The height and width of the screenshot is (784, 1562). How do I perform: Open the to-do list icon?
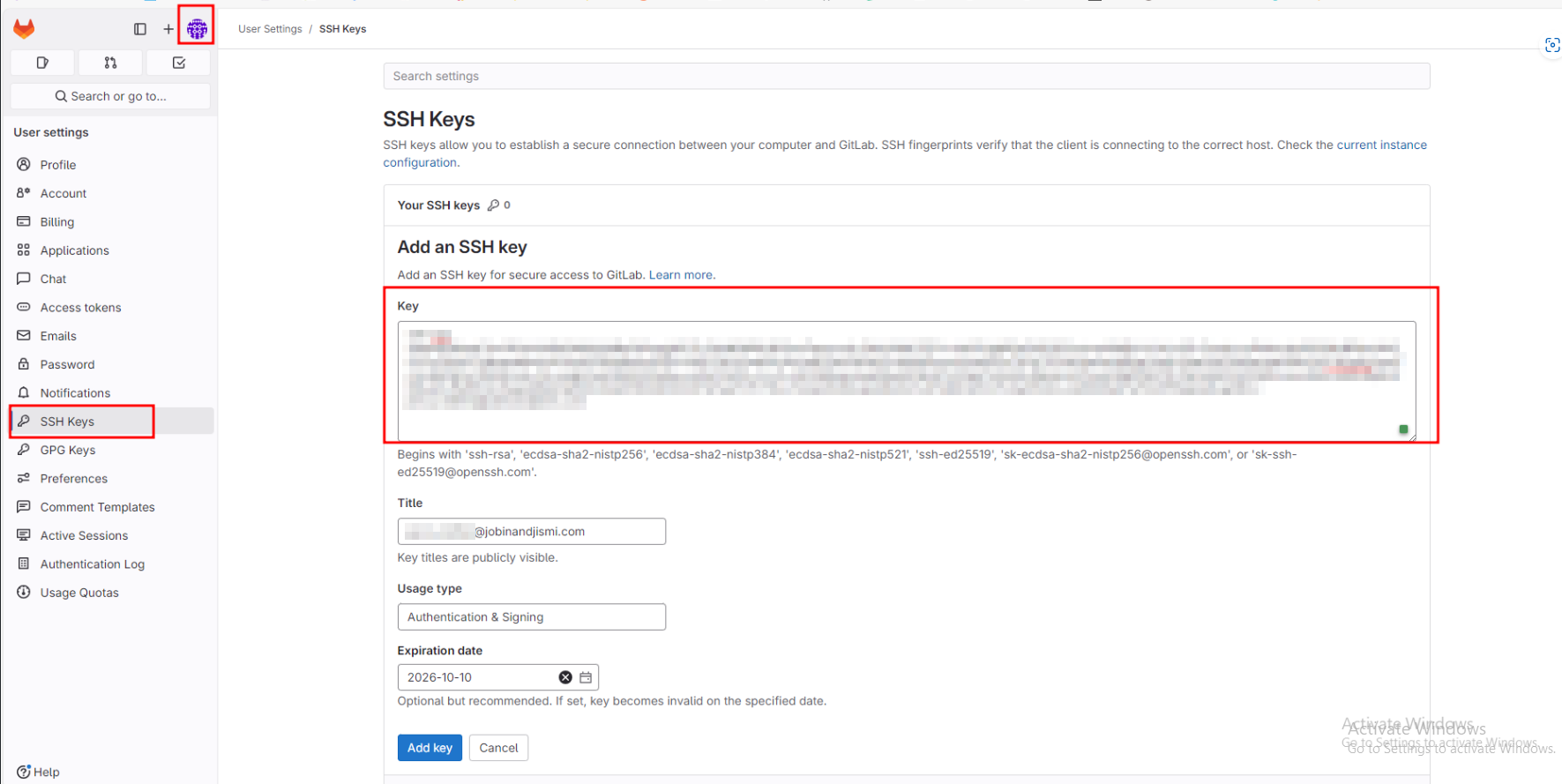pos(179,63)
